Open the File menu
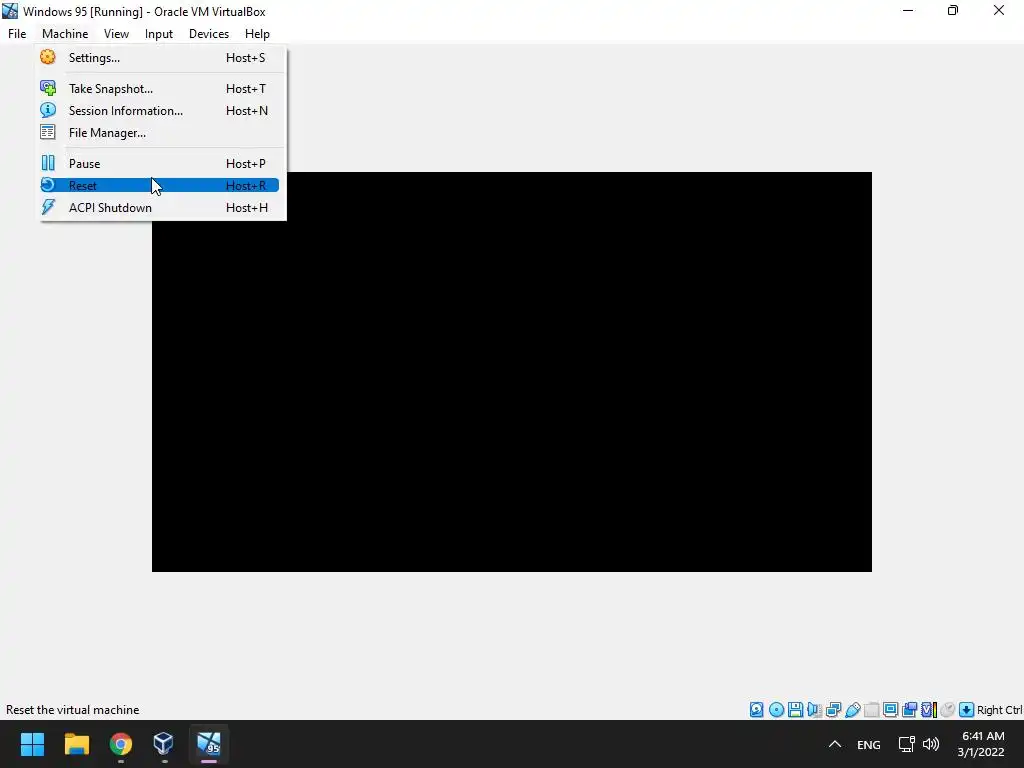This screenshot has height=768, width=1024. (x=17, y=34)
